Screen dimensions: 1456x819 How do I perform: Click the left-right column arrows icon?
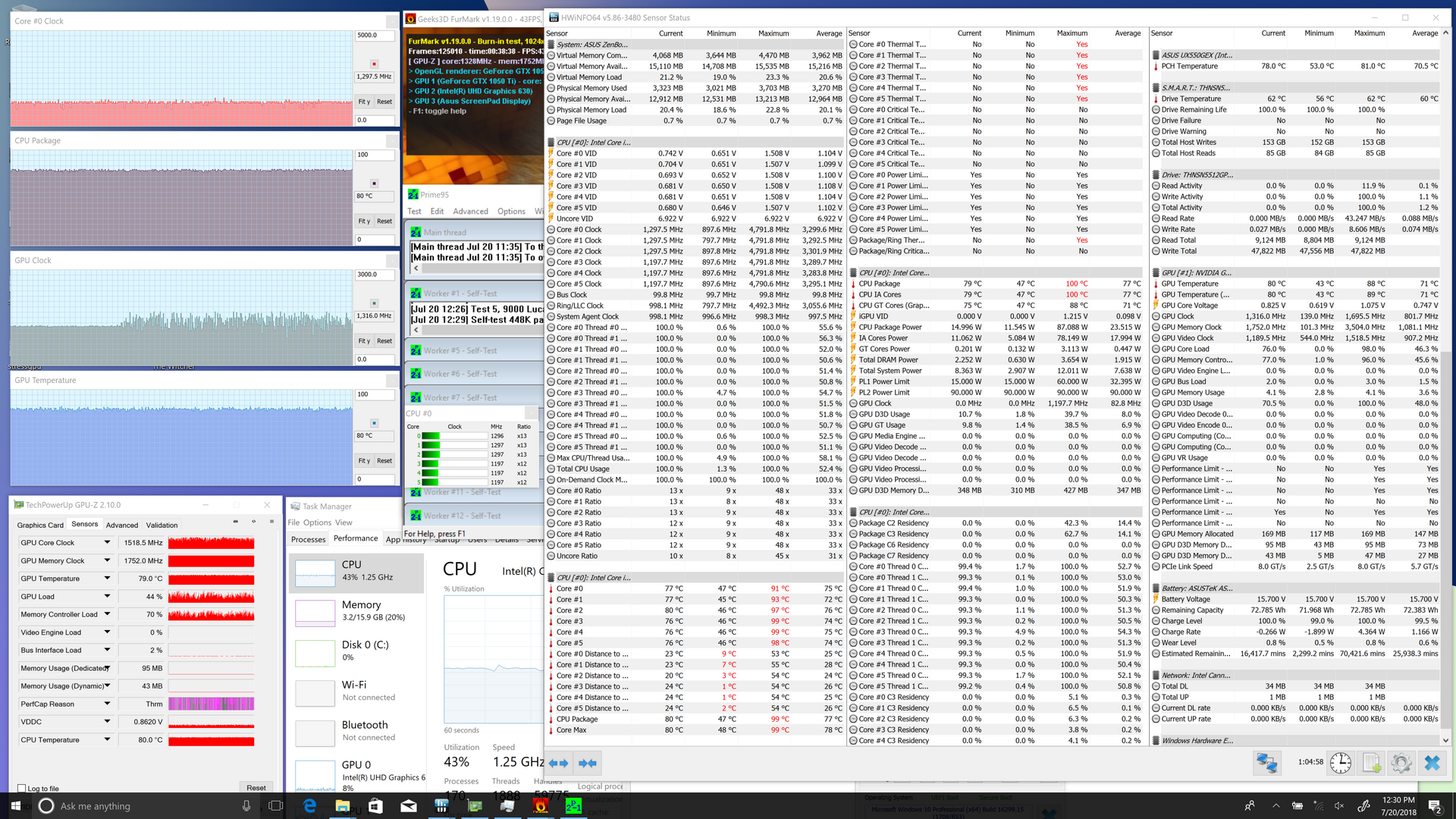coord(558,763)
